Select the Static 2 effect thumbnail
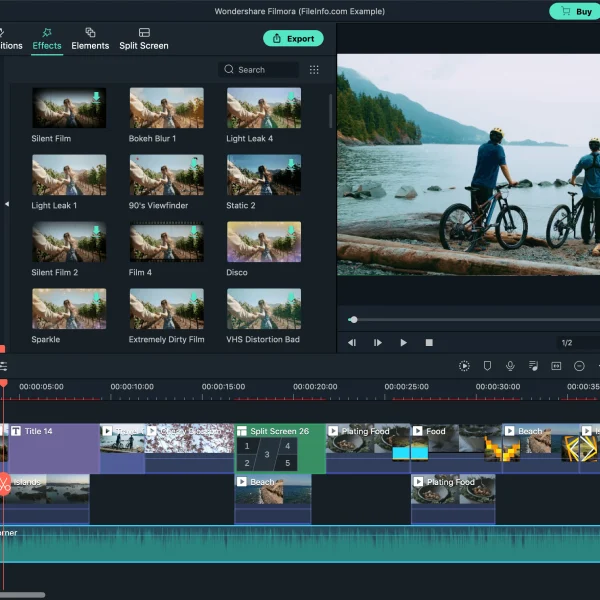The image size is (600, 600). point(264,175)
